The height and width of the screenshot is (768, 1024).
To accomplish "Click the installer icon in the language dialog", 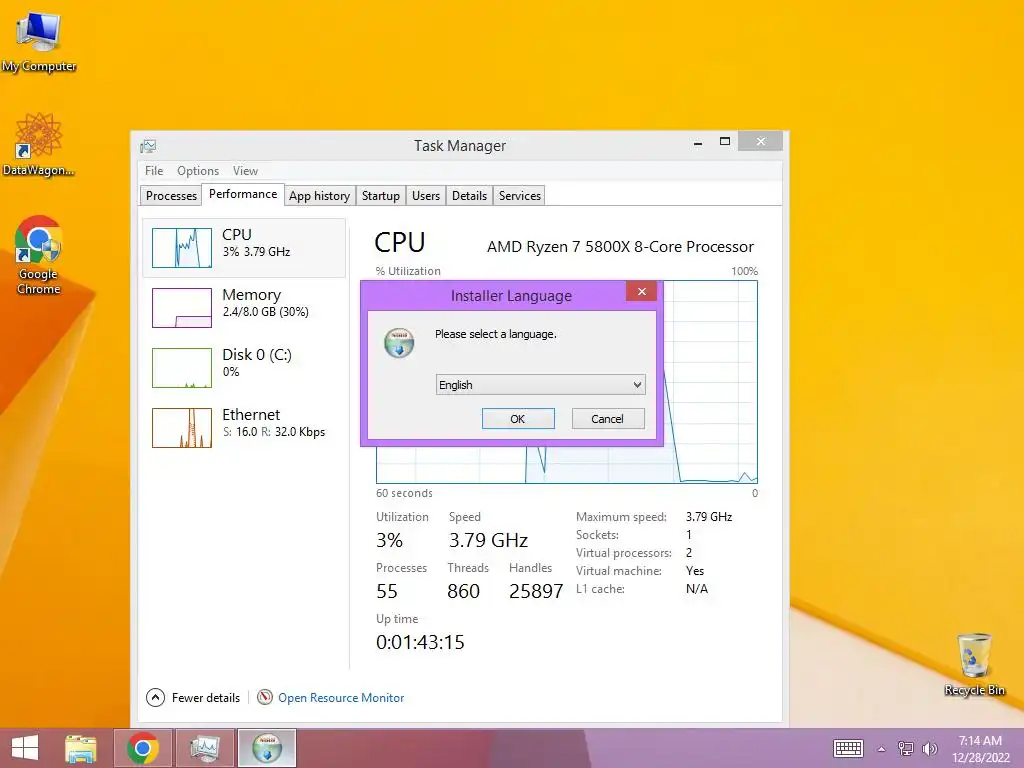I will pos(399,343).
